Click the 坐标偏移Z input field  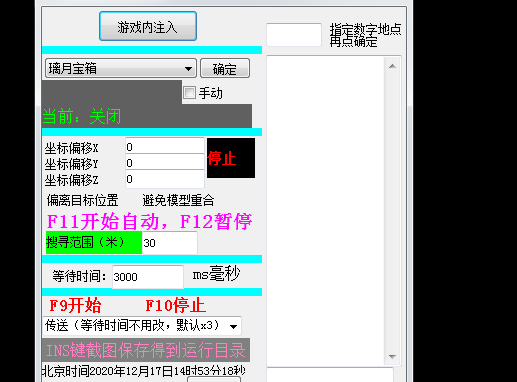(x=165, y=179)
